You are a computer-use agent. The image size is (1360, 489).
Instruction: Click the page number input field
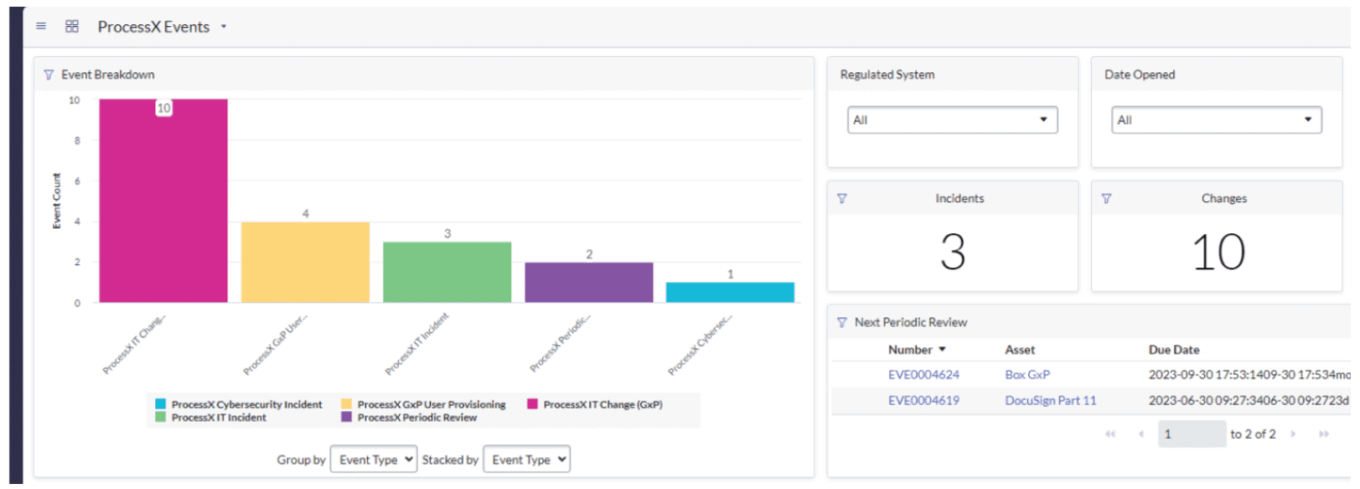pos(1191,434)
